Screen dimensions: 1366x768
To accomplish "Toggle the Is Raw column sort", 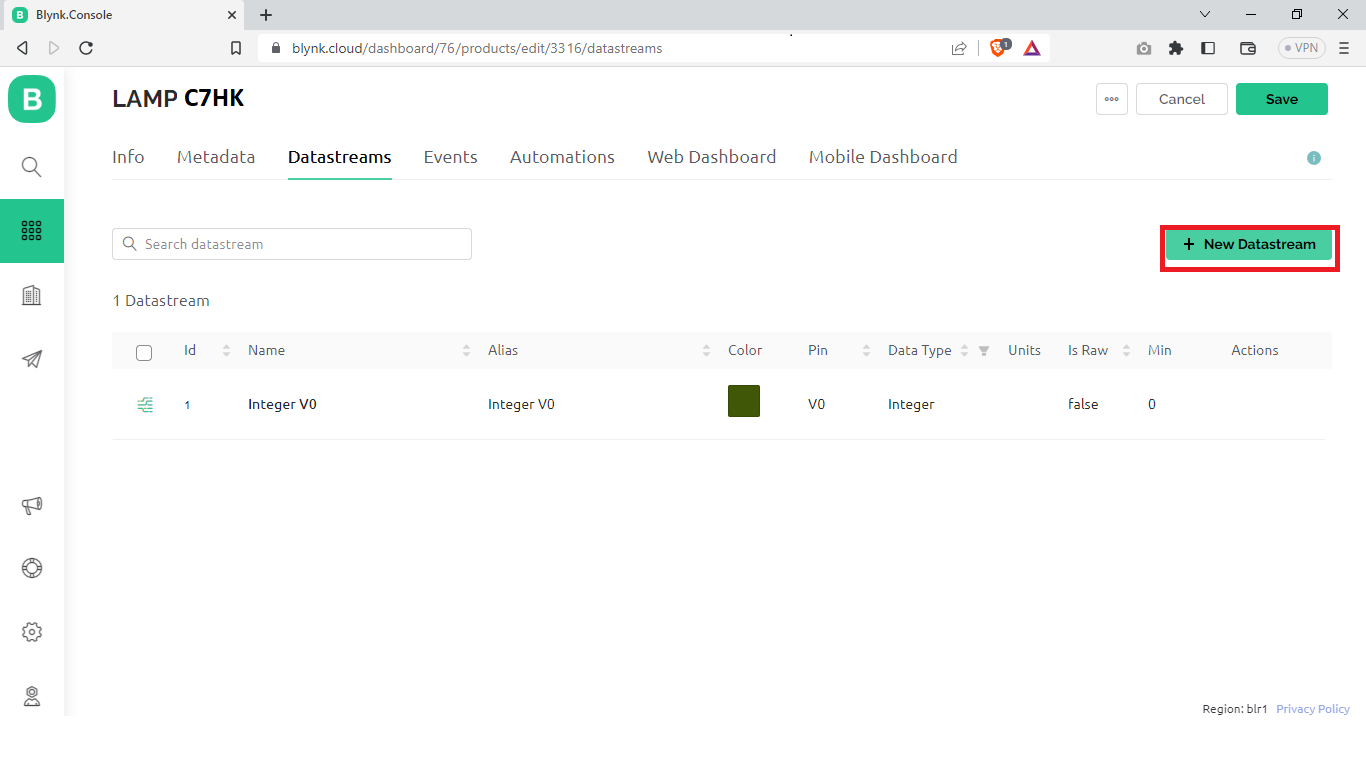I will pyautogui.click(x=1126, y=350).
